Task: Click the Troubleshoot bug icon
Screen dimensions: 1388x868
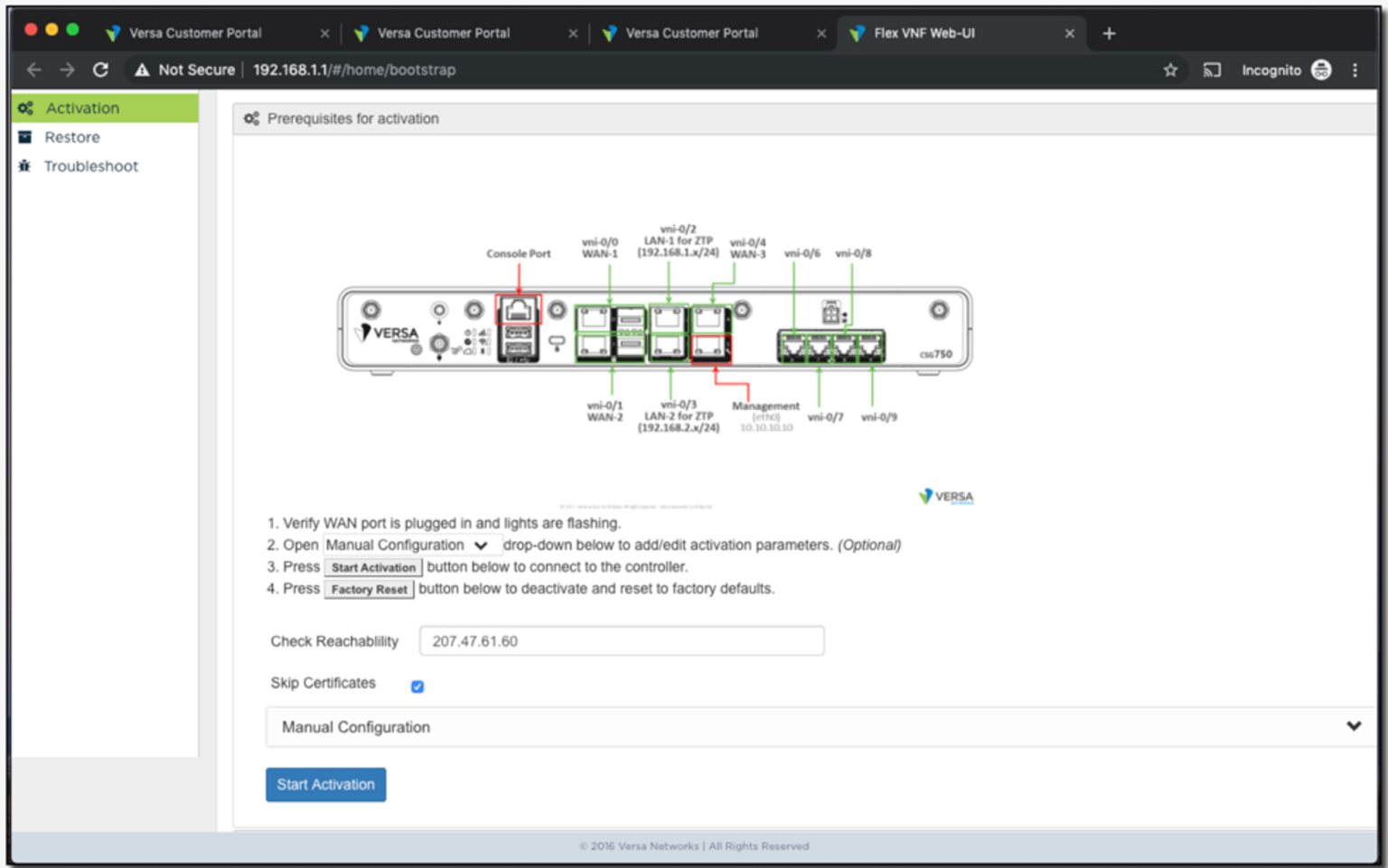Action: [x=25, y=166]
